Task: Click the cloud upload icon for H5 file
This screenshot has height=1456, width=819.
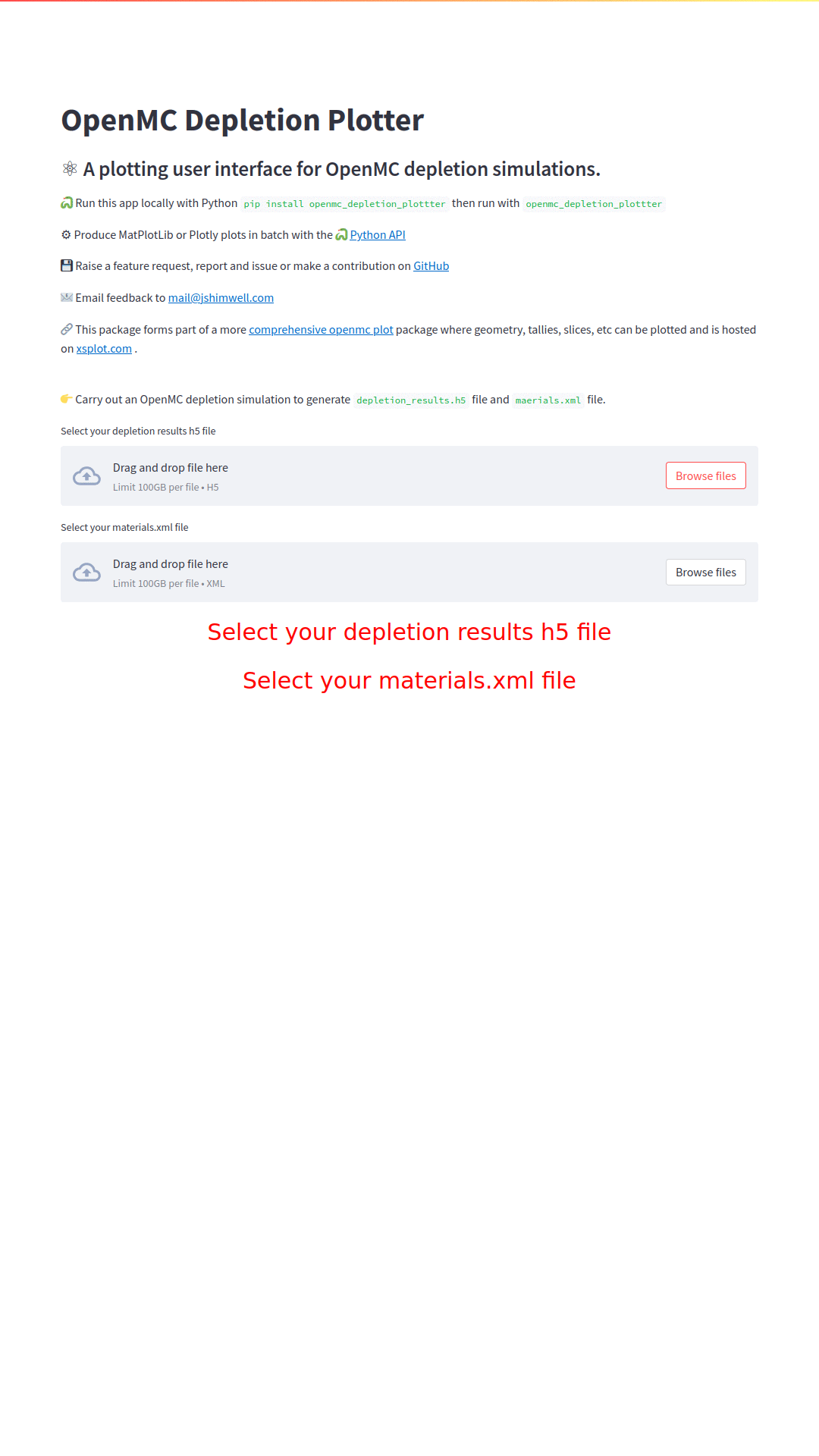Action: coord(86,476)
